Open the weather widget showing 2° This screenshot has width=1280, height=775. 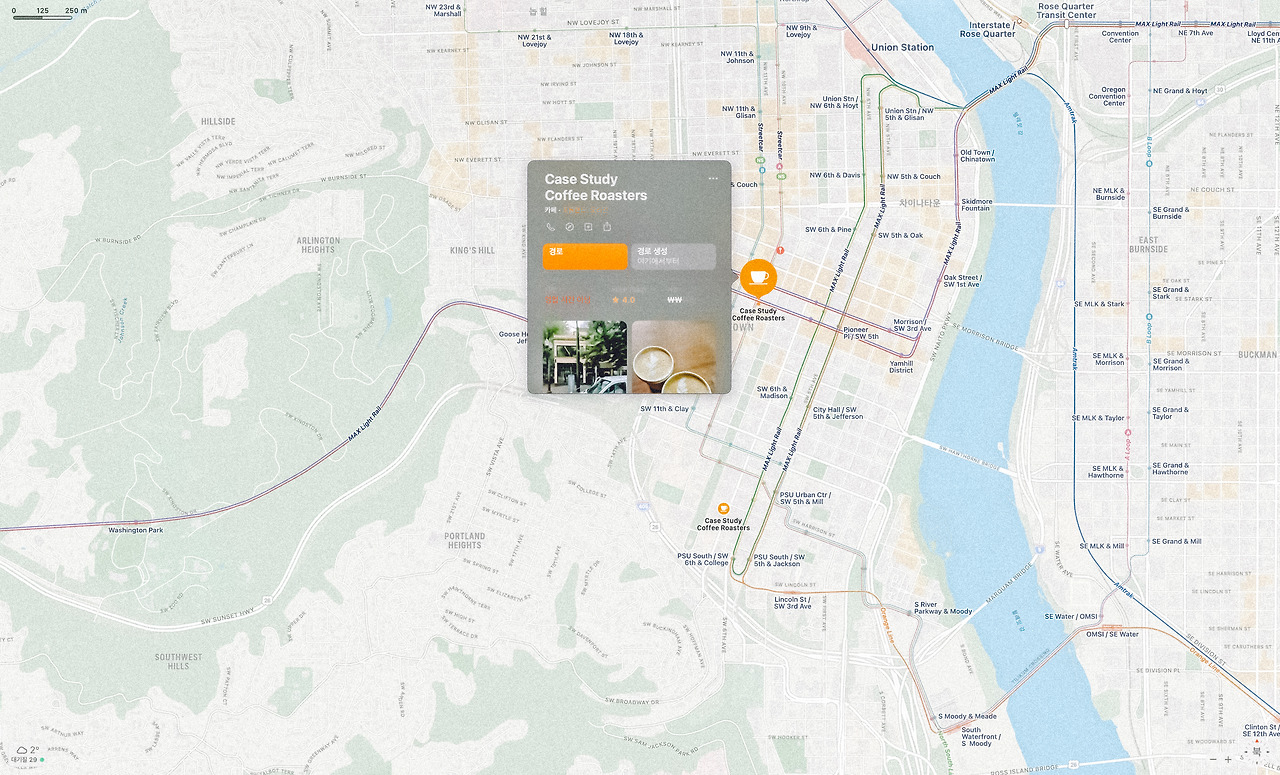pyautogui.click(x=27, y=749)
